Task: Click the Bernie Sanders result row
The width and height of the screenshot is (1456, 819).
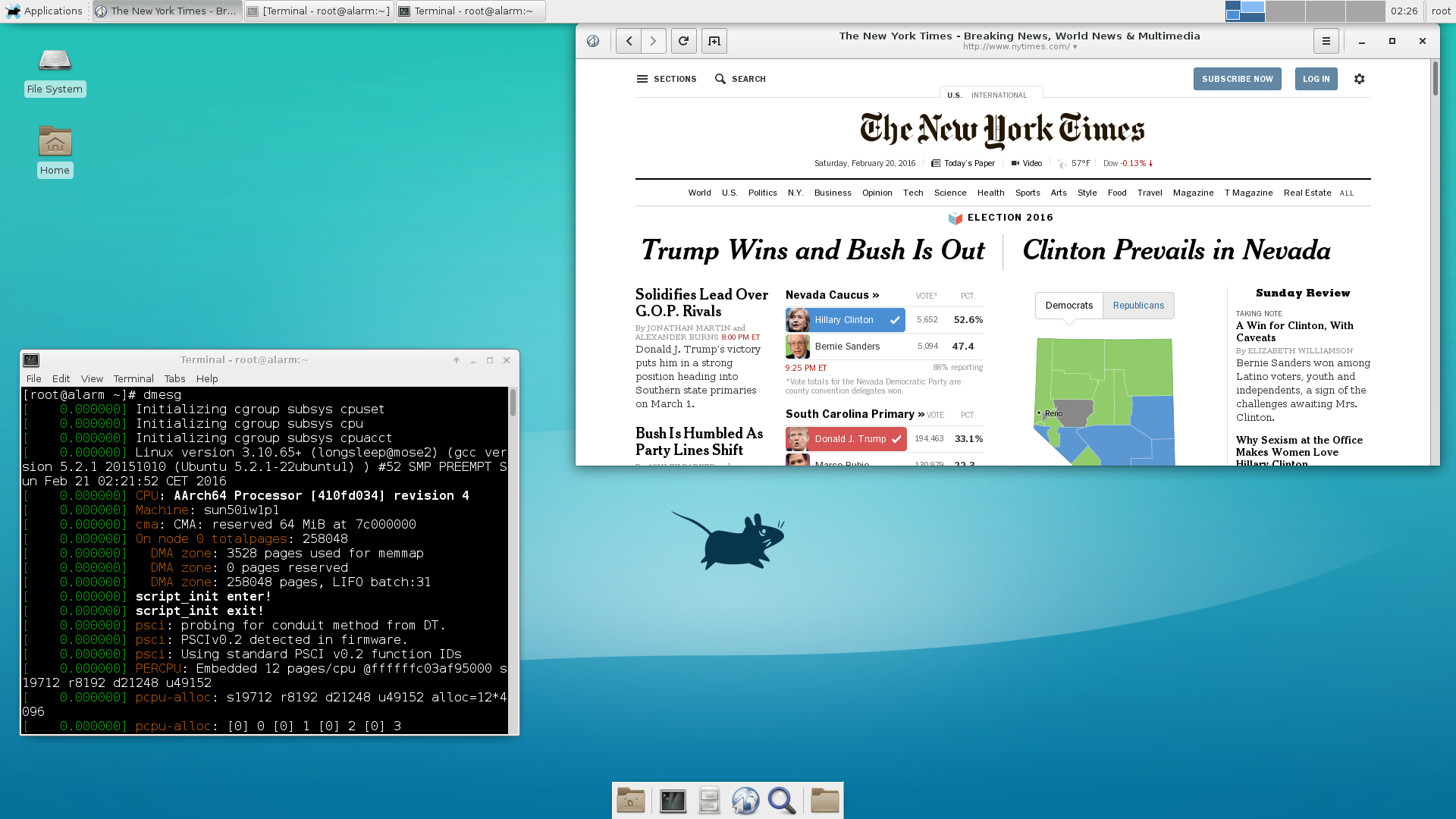Action: point(884,347)
